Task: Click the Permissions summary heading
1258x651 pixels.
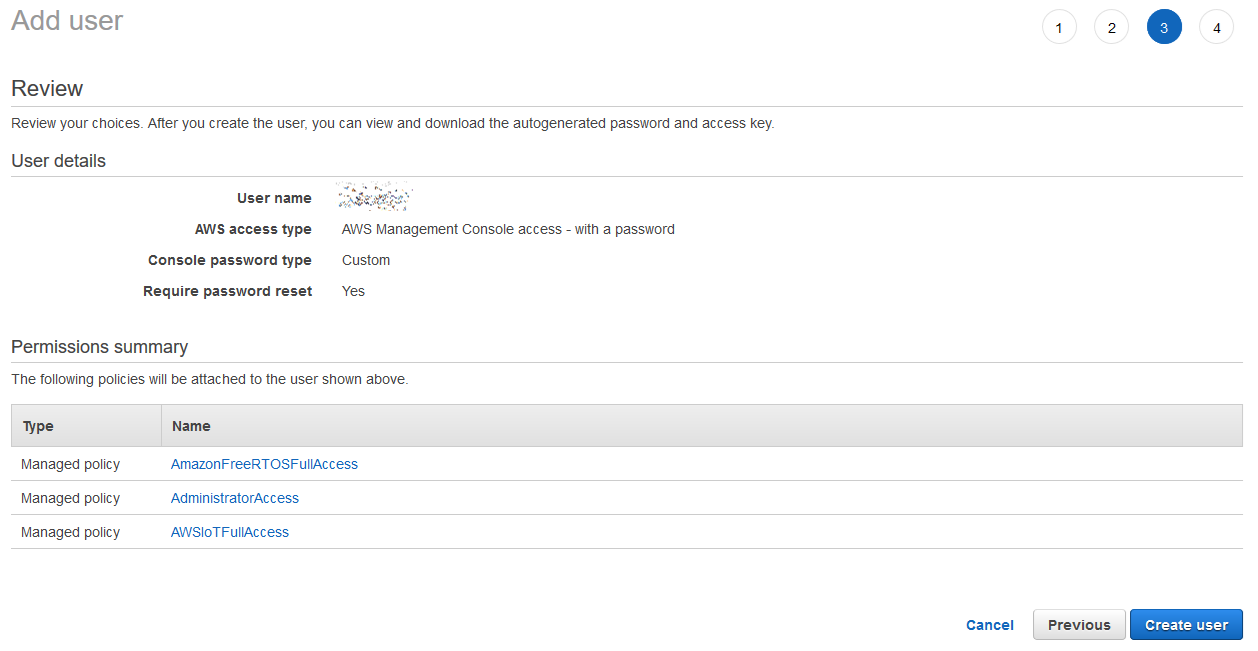Action: tap(99, 347)
